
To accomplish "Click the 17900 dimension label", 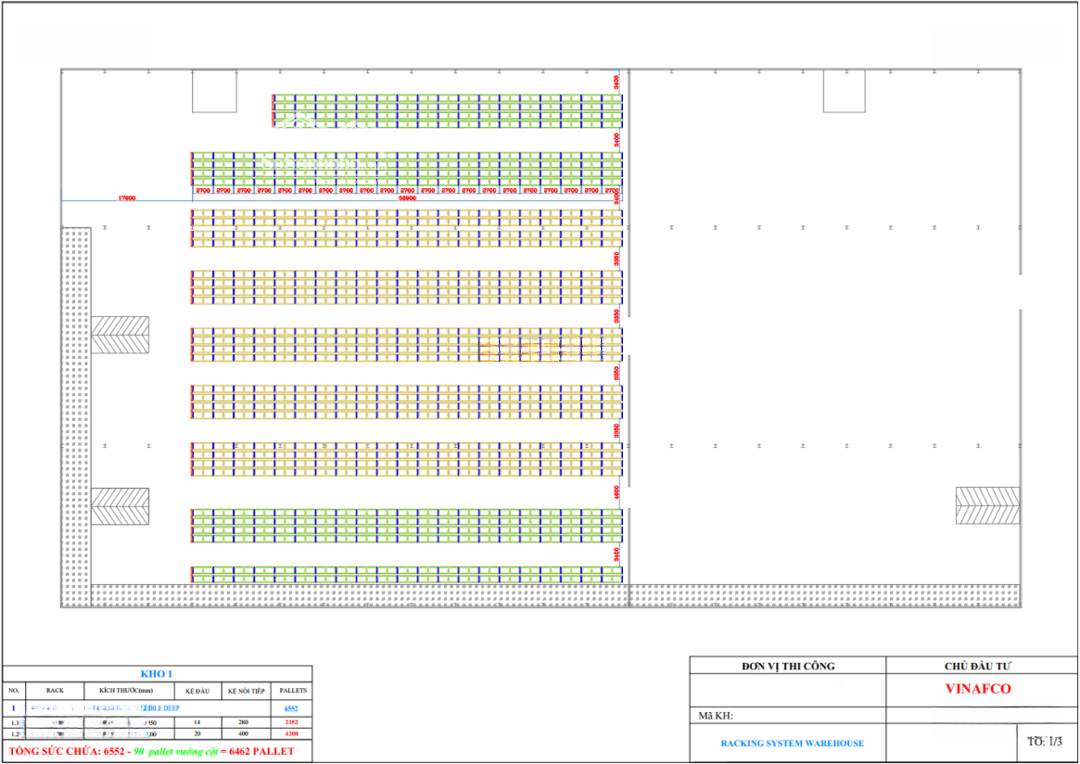I will pyautogui.click(x=126, y=198).
